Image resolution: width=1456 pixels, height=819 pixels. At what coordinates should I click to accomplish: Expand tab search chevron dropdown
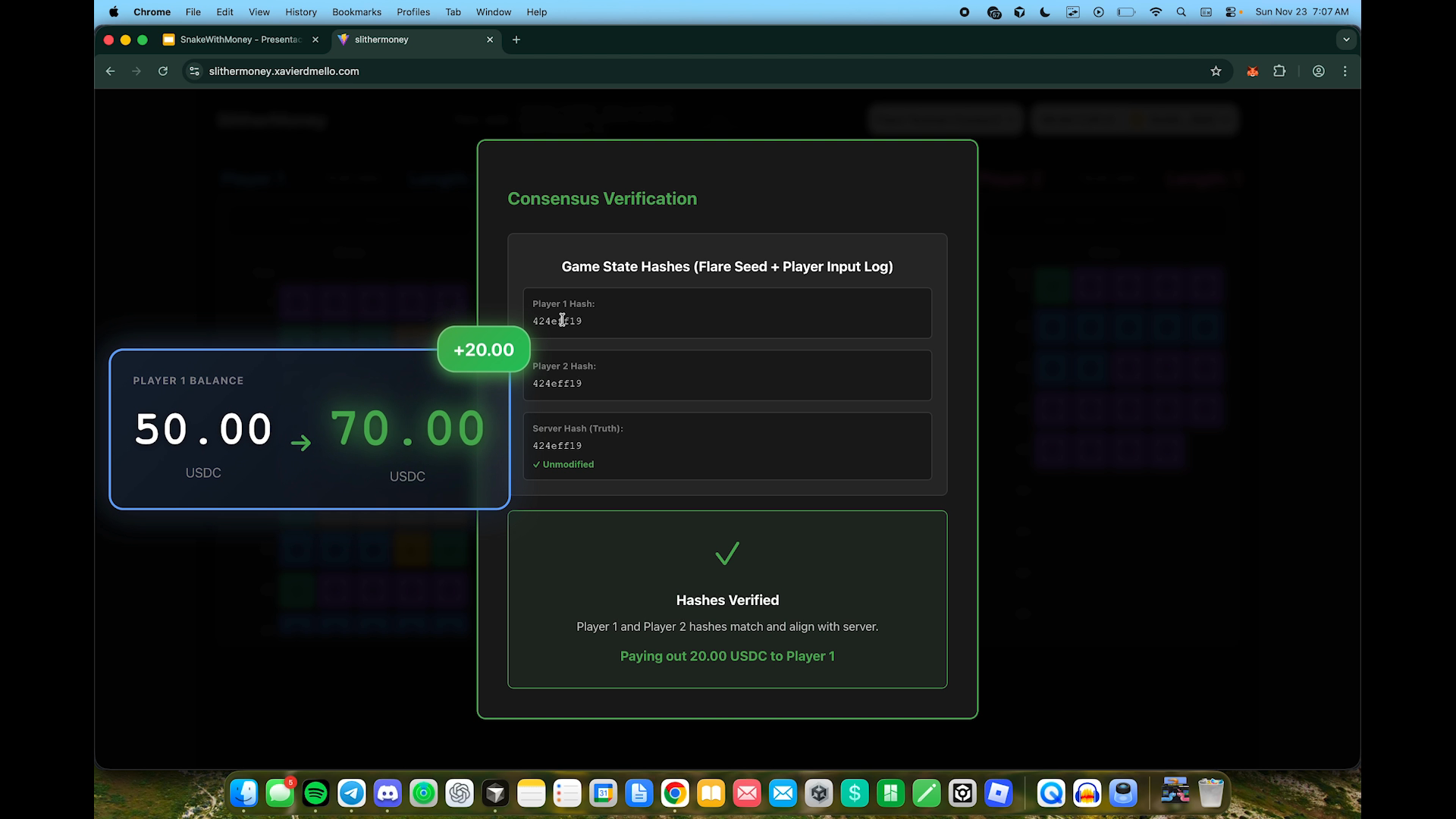1346,39
